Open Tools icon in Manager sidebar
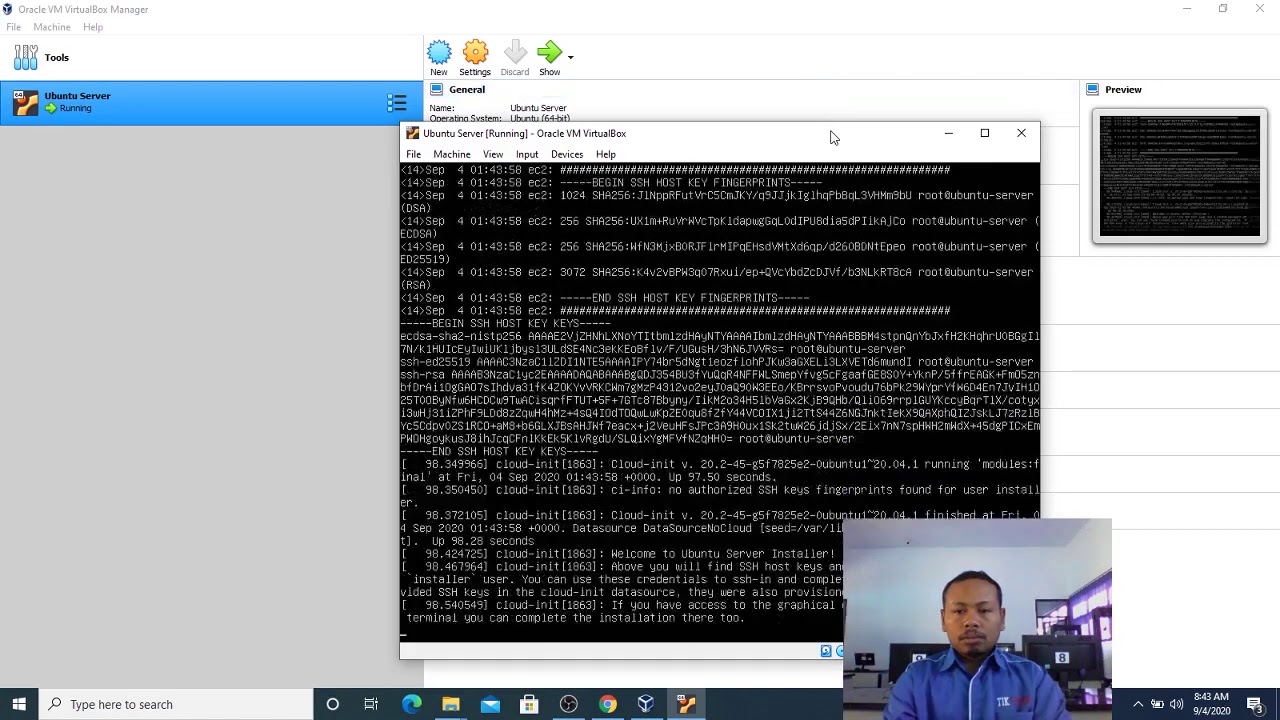The width and height of the screenshot is (1280, 720). (26, 57)
